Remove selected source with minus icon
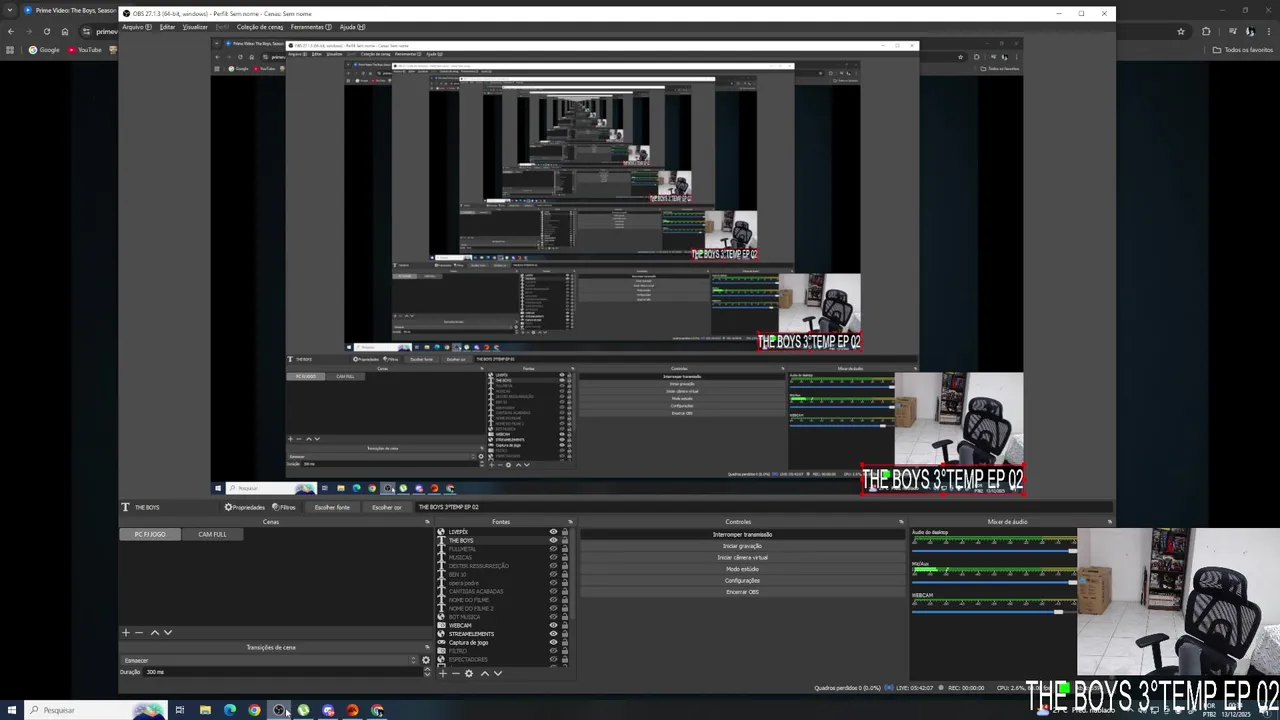Screen dimensions: 1280x720 click(455, 673)
